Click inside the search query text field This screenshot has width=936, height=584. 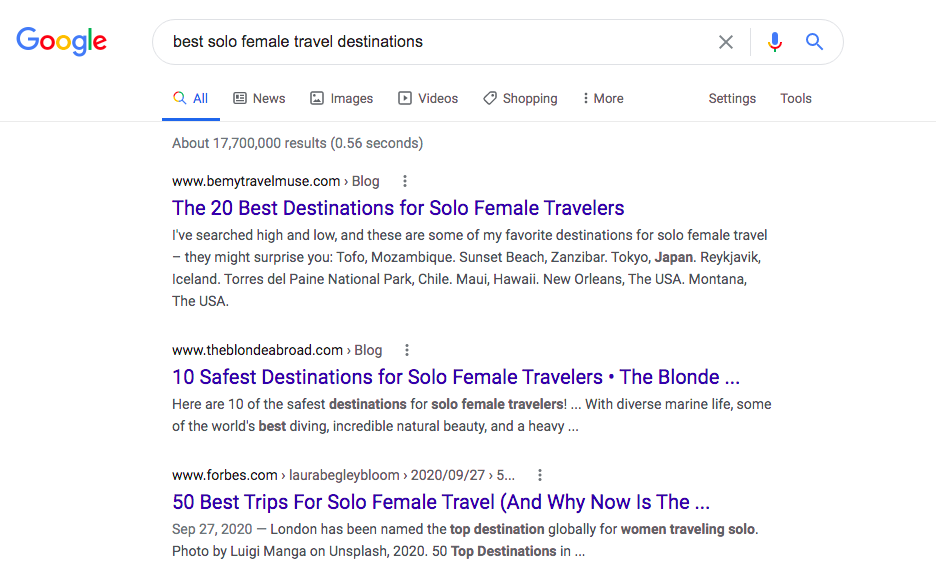click(x=436, y=42)
